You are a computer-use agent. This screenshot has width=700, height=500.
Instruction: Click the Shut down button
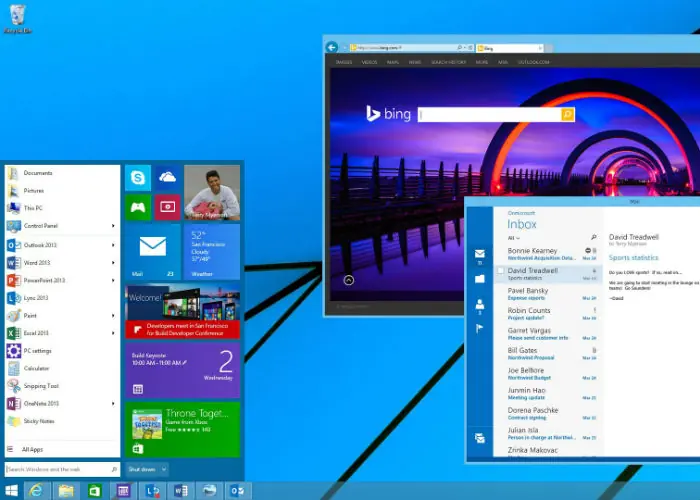(142, 469)
